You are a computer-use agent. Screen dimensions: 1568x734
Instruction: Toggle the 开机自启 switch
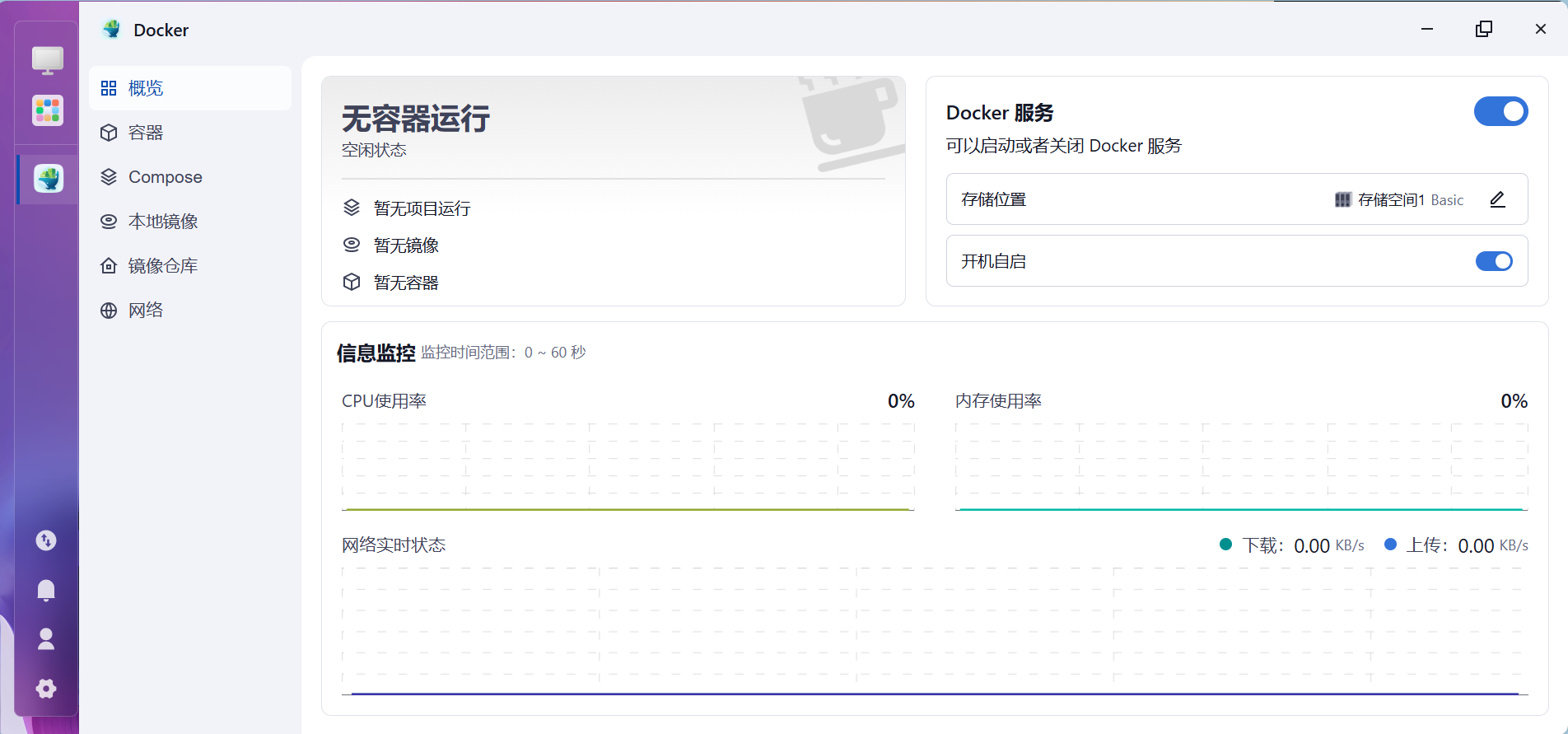pyautogui.click(x=1494, y=261)
